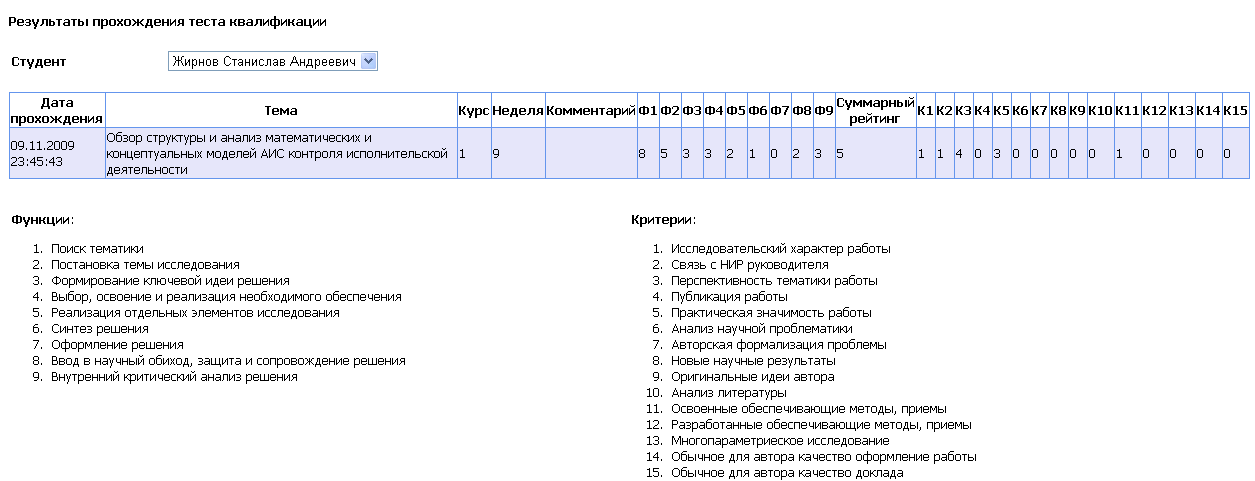Click the Ф2 column header

pos(670,110)
